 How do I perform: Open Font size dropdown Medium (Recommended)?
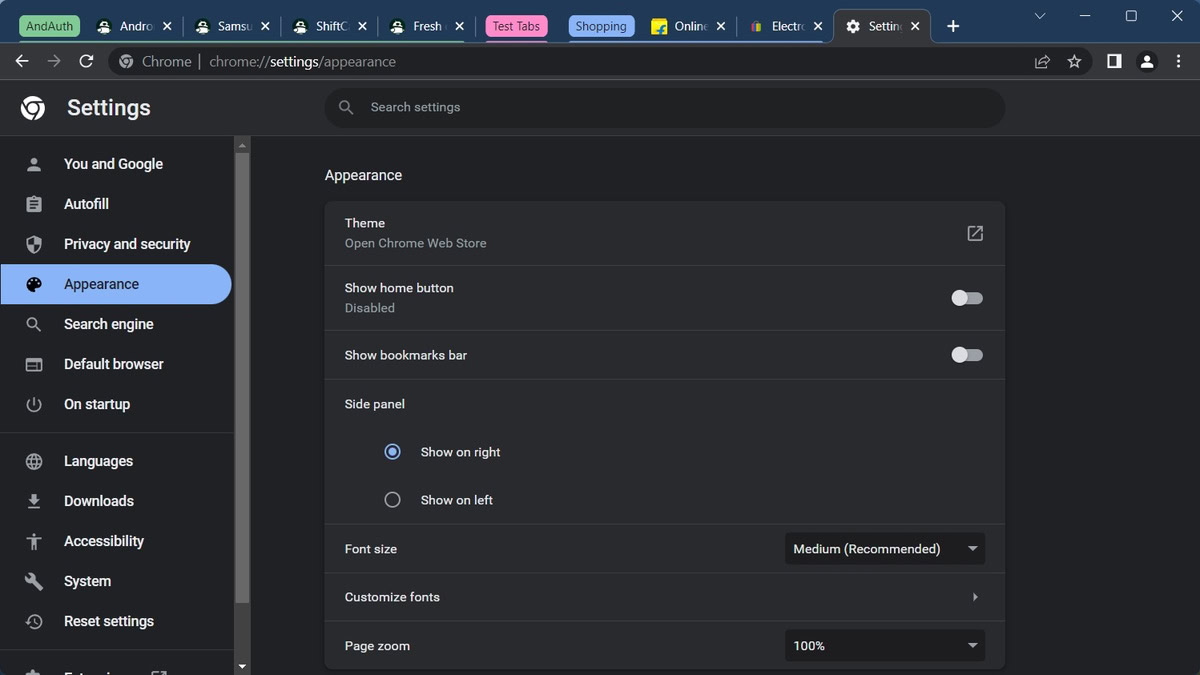(885, 549)
